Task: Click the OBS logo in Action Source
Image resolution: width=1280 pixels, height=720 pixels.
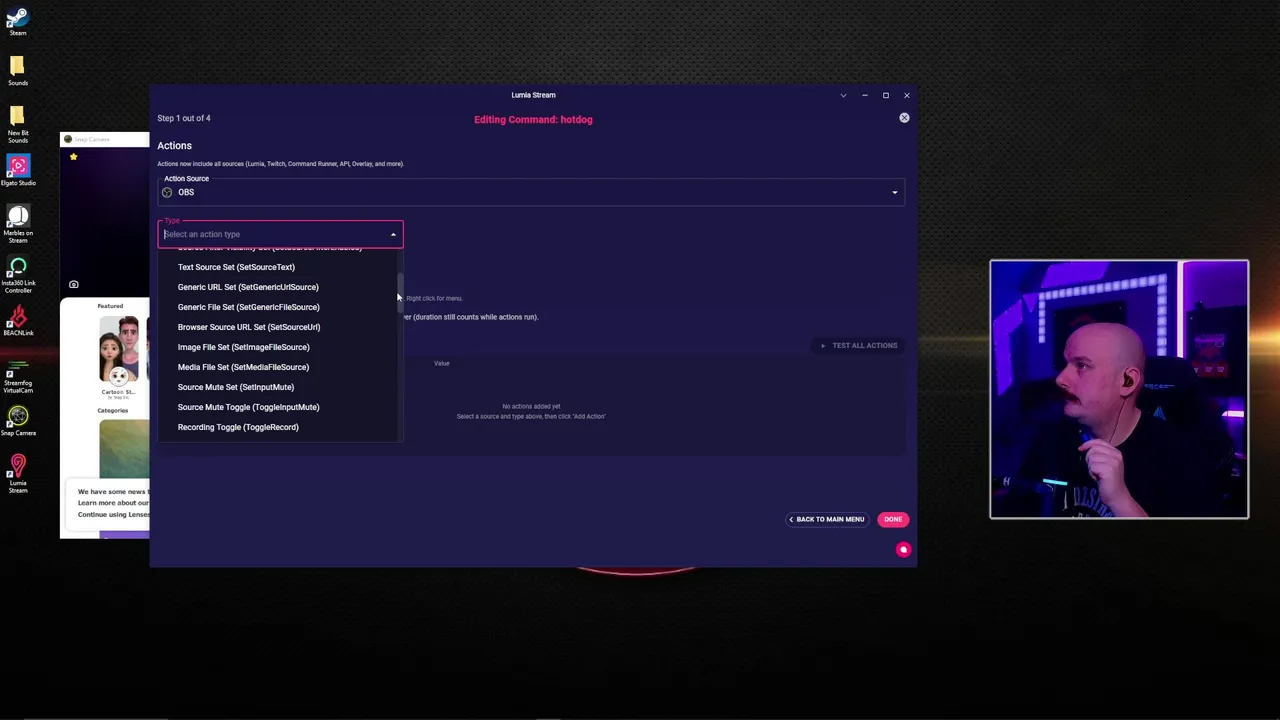Action: tap(167, 192)
